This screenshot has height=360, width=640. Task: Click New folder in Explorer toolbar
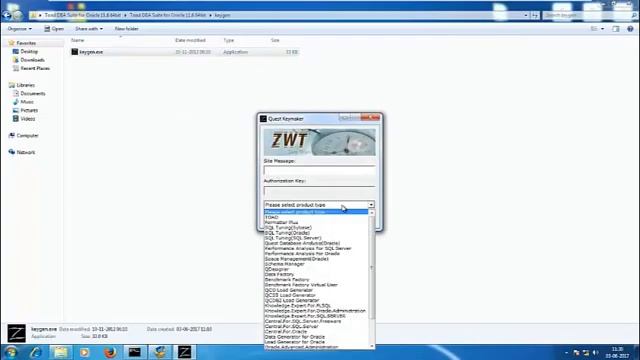pos(127,29)
